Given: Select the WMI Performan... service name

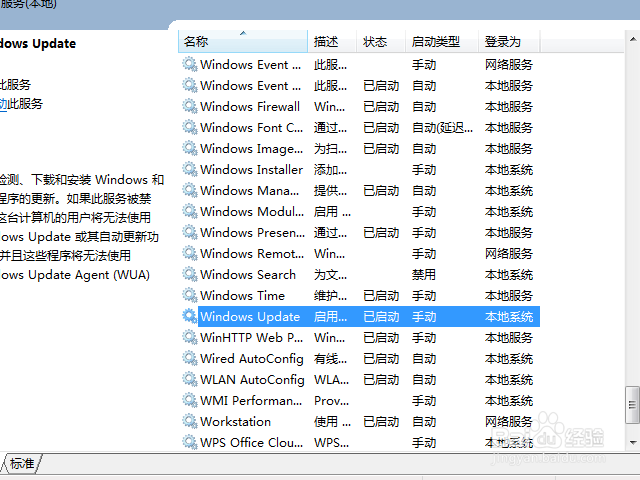Looking at the screenshot, I should [x=251, y=401].
